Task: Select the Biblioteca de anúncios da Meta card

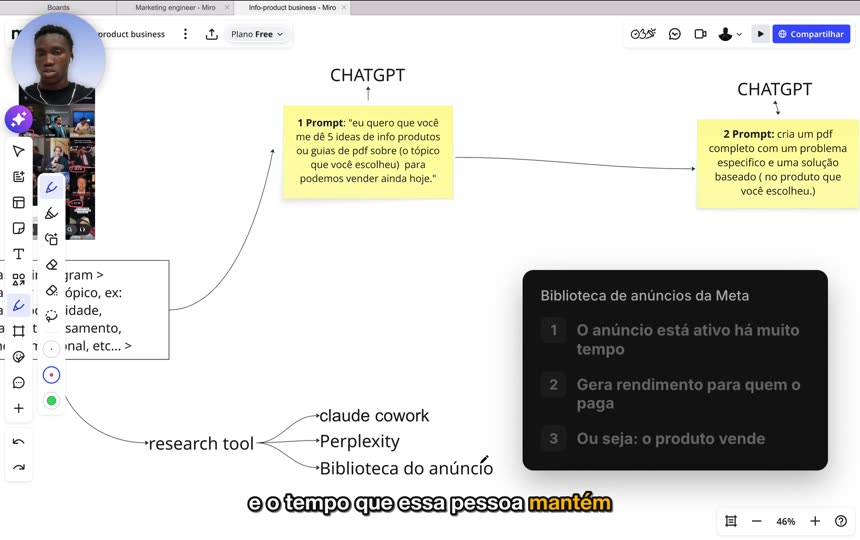Action: pos(675,370)
